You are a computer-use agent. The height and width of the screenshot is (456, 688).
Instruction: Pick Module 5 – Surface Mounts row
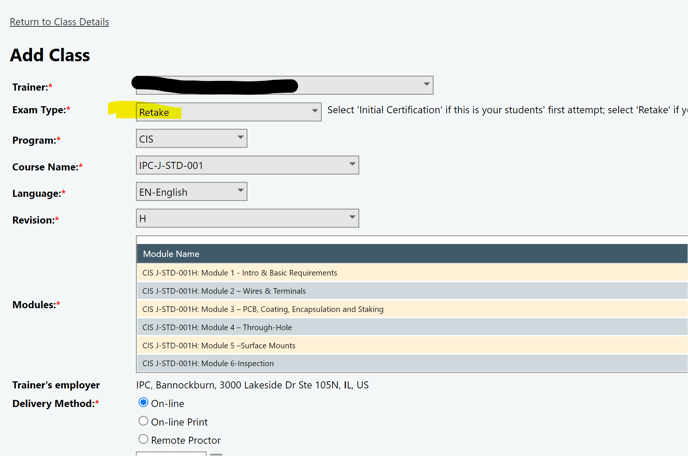tap(221, 345)
